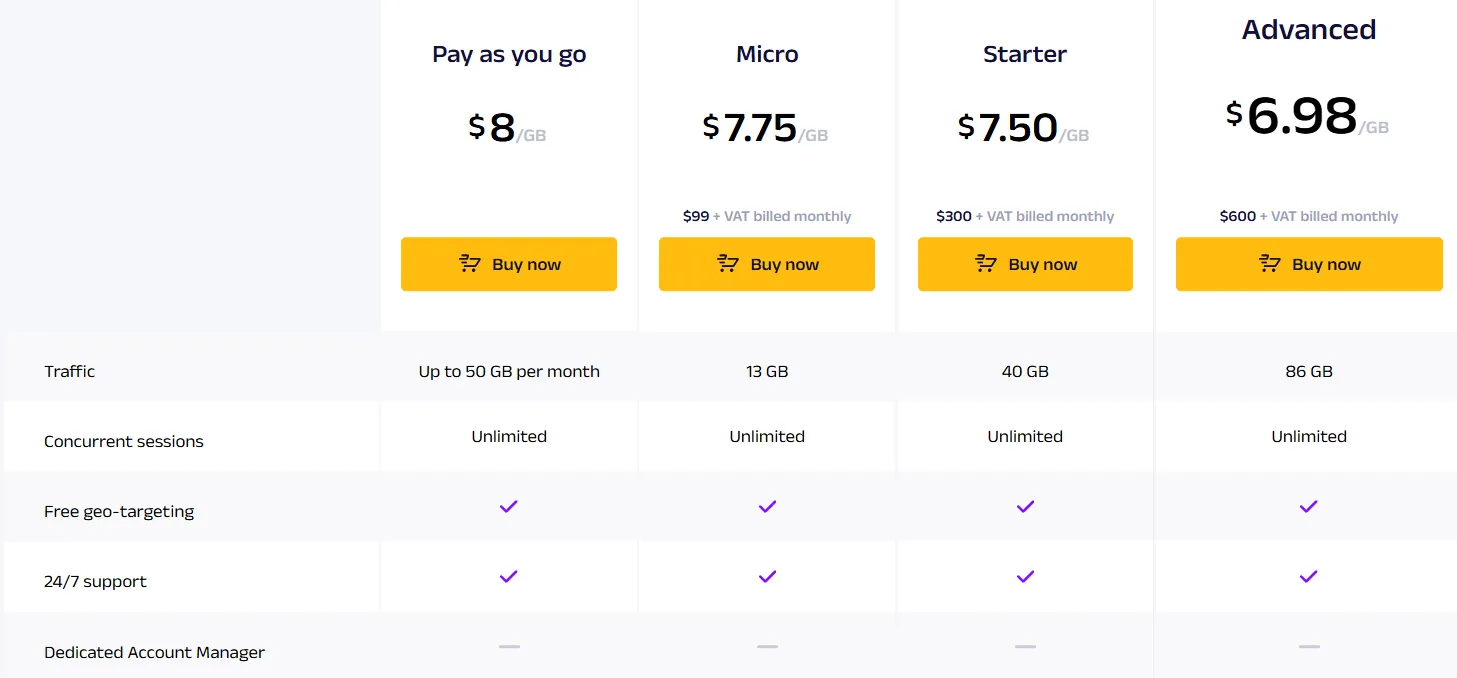1457x678 pixels.
Task: Click cart icon in Advanced plan button
Action: [x=1270, y=264]
